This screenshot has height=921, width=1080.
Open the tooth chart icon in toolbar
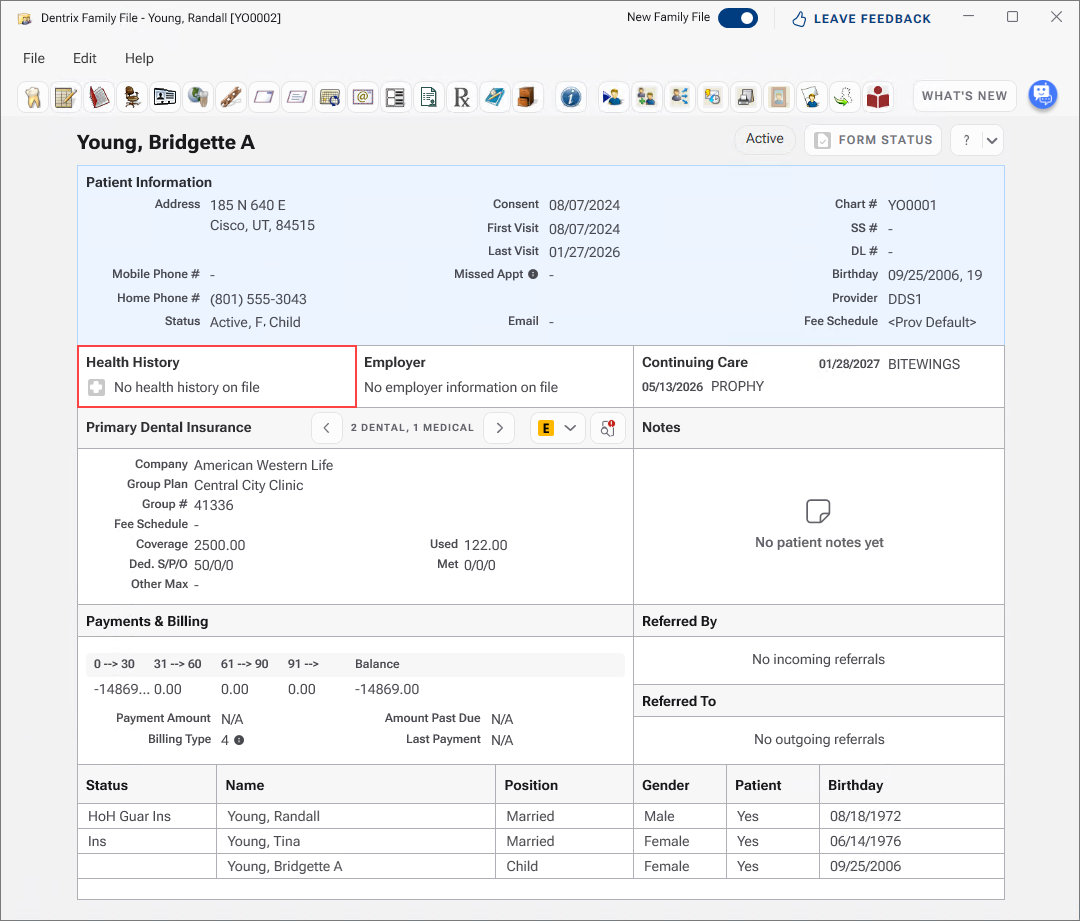pyautogui.click(x=33, y=97)
